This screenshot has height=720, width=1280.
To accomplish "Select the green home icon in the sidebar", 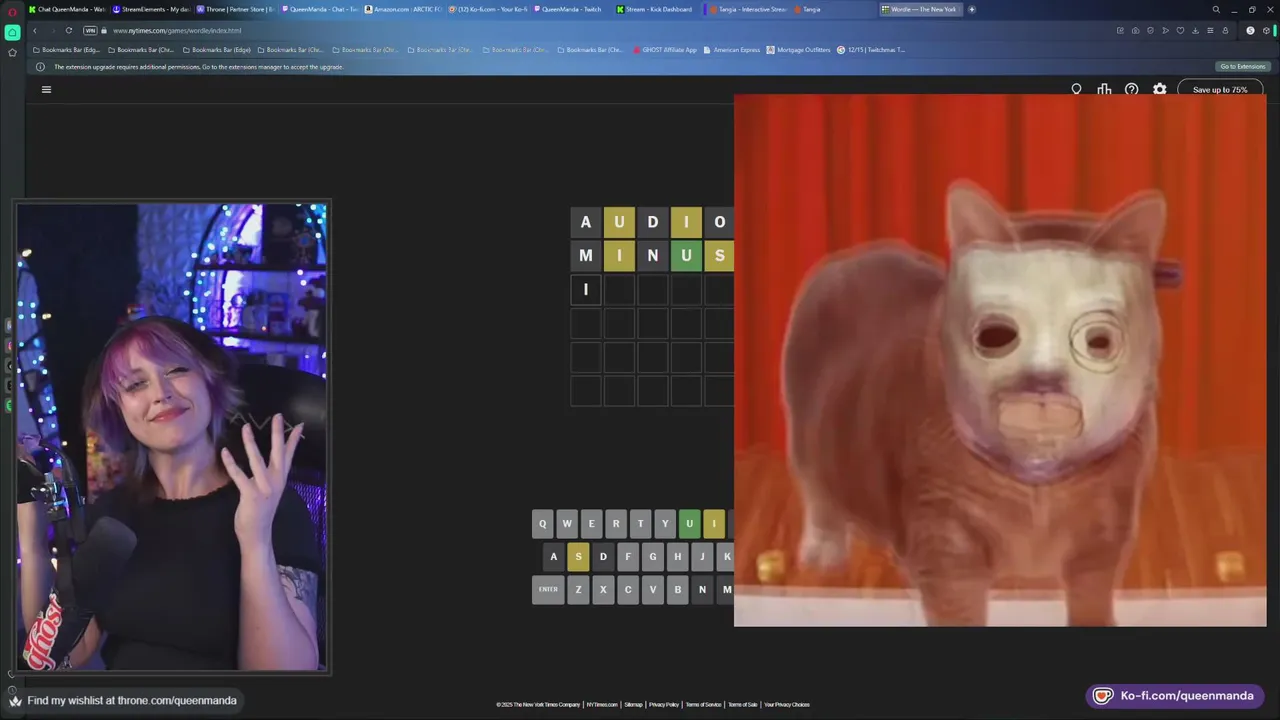I will click(12, 32).
